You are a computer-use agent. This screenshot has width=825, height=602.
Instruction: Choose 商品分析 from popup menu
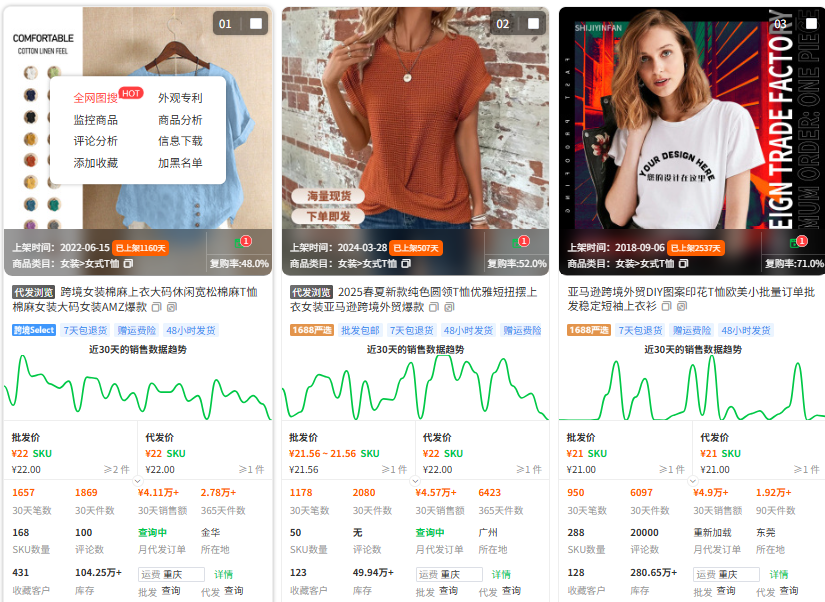click(x=180, y=120)
